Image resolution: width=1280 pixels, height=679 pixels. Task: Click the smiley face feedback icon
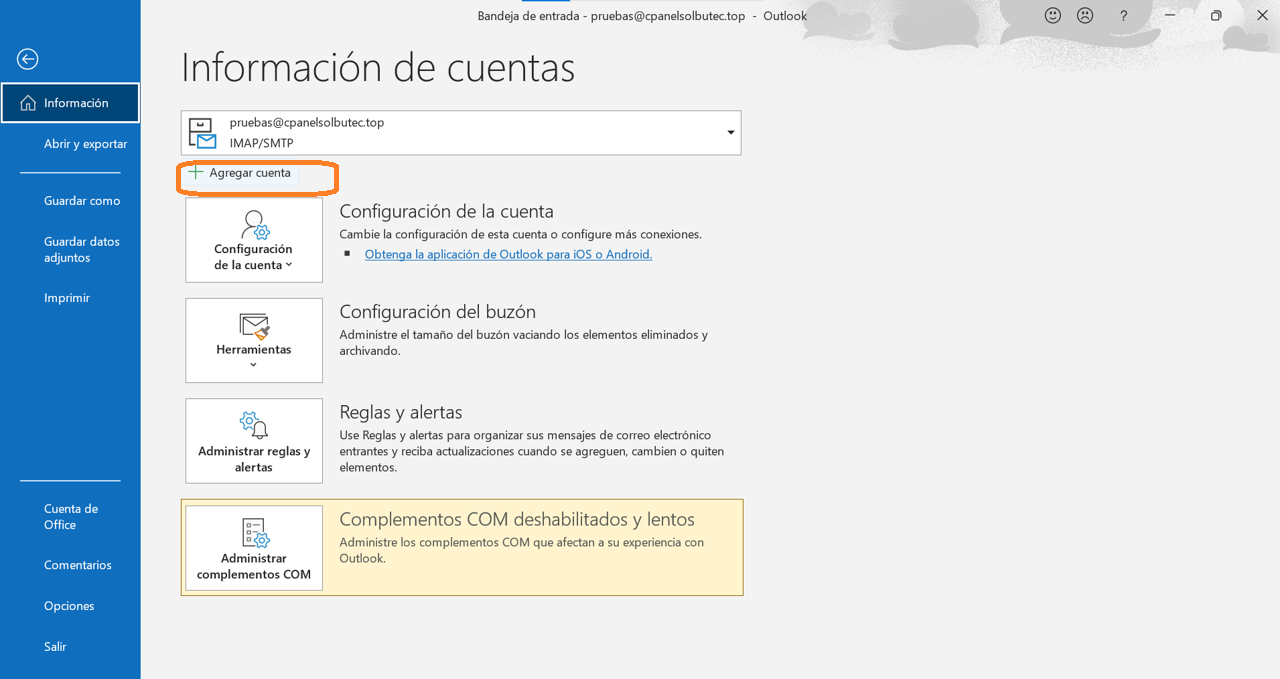pyautogui.click(x=1052, y=16)
